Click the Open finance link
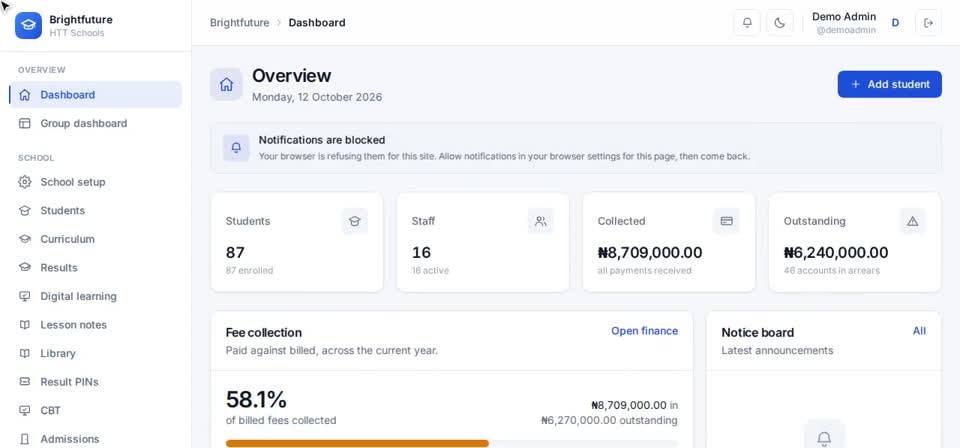The width and height of the screenshot is (960, 448). (x=644, y=331)
